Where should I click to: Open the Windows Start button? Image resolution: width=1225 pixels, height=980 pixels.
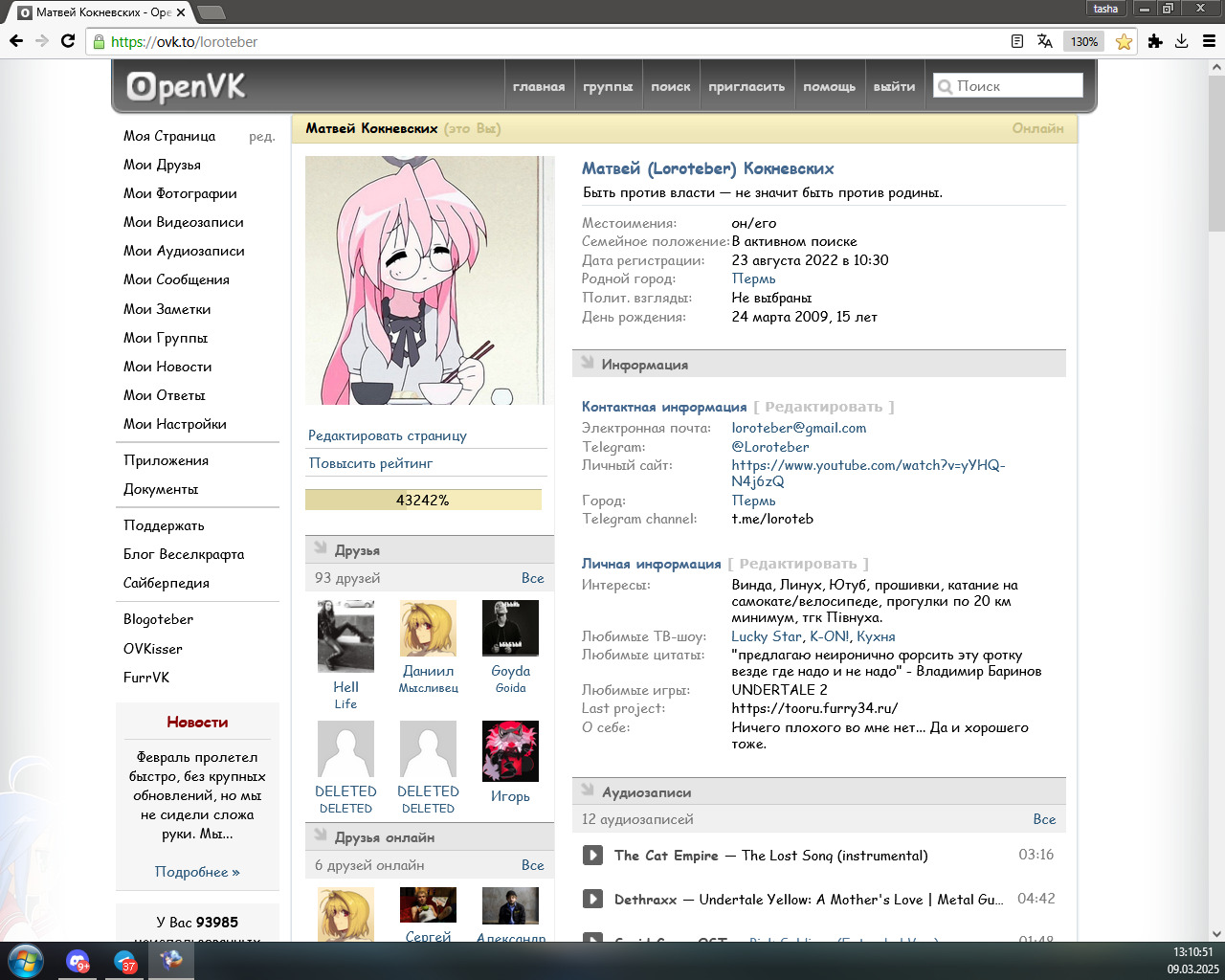click(x=25, y=960)
